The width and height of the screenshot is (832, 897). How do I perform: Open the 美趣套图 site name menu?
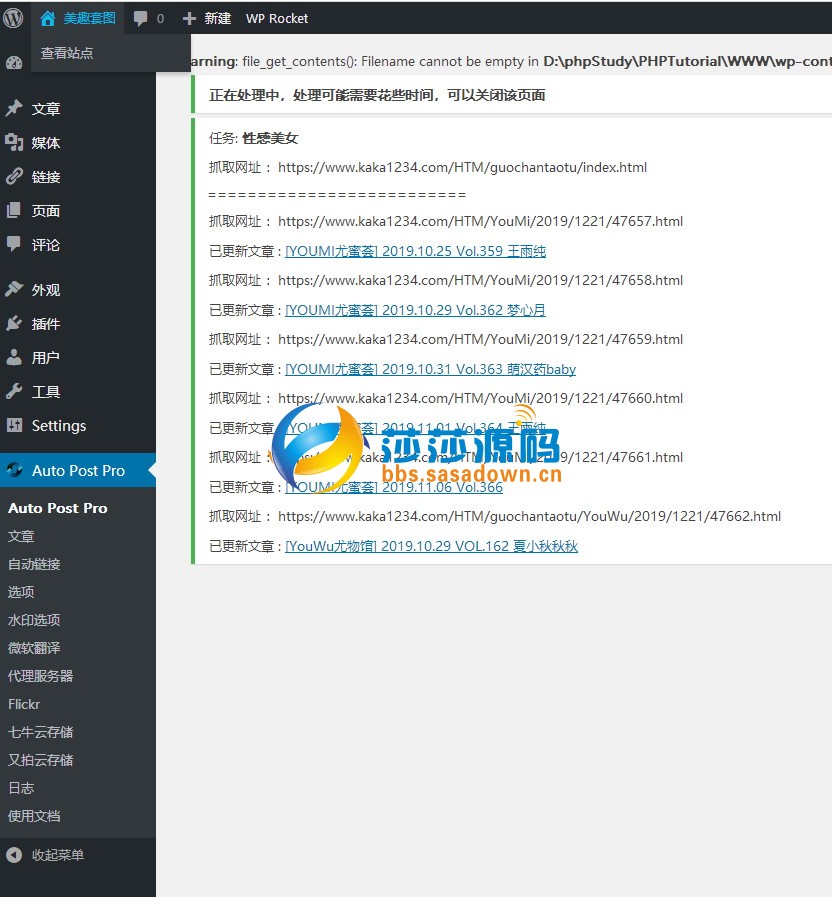click(x=89, y=18)
